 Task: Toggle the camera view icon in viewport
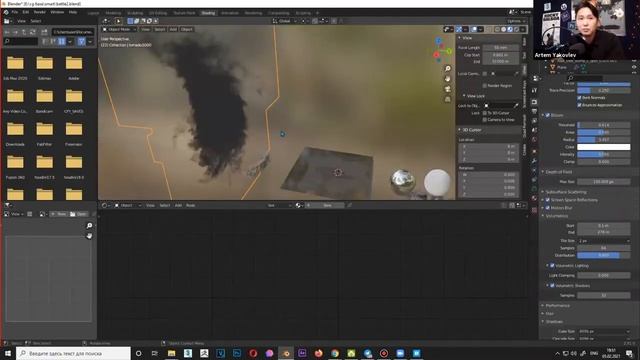point(448,89)
